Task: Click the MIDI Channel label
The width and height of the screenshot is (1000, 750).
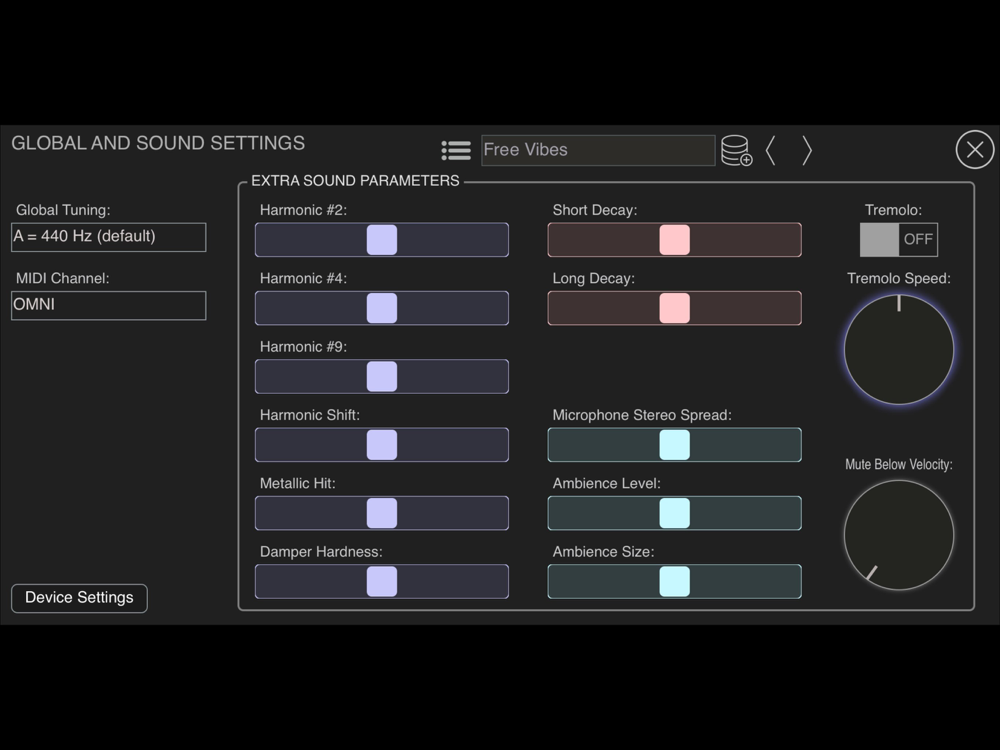Action: (x=62, y=278)
